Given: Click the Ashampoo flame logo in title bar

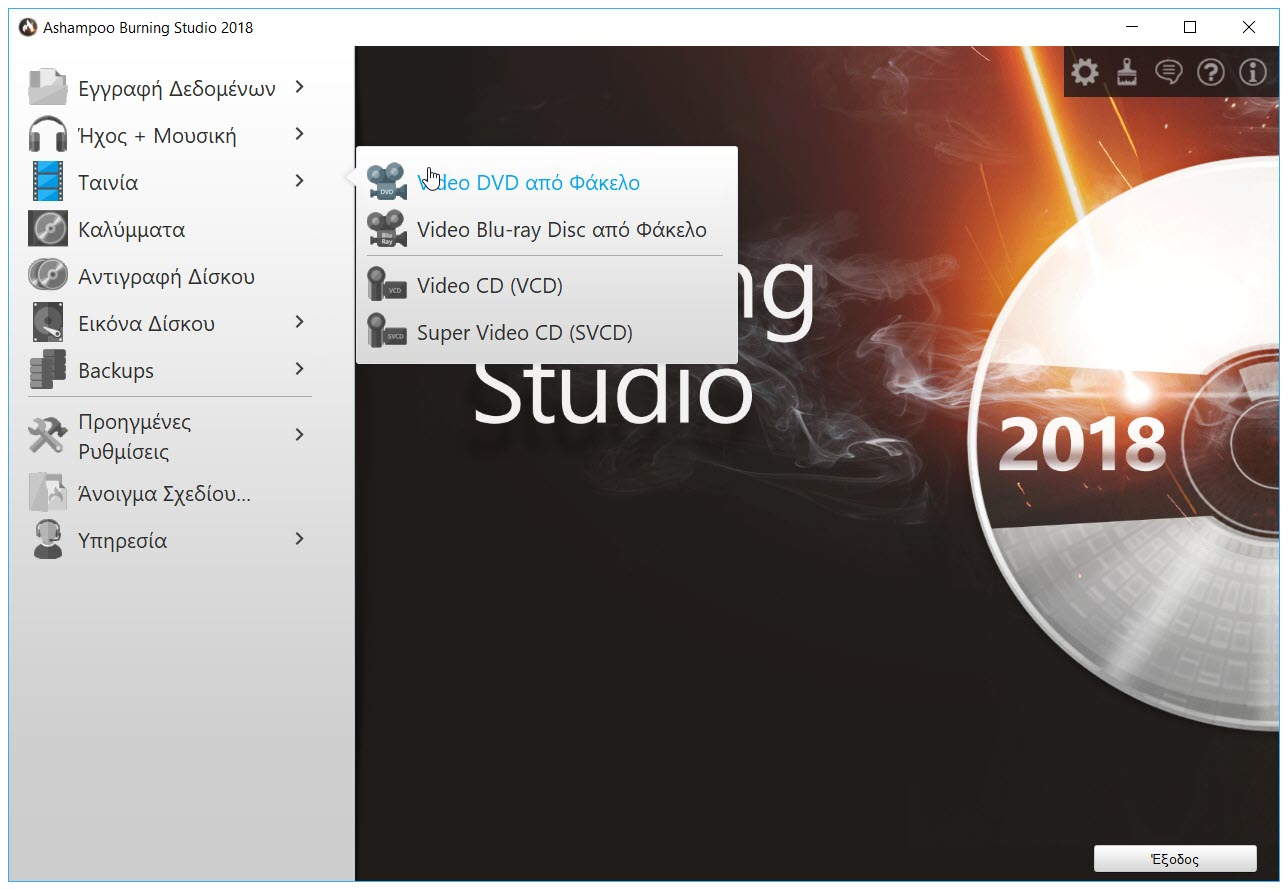Looking at the screenshot, I should [28, 27].
